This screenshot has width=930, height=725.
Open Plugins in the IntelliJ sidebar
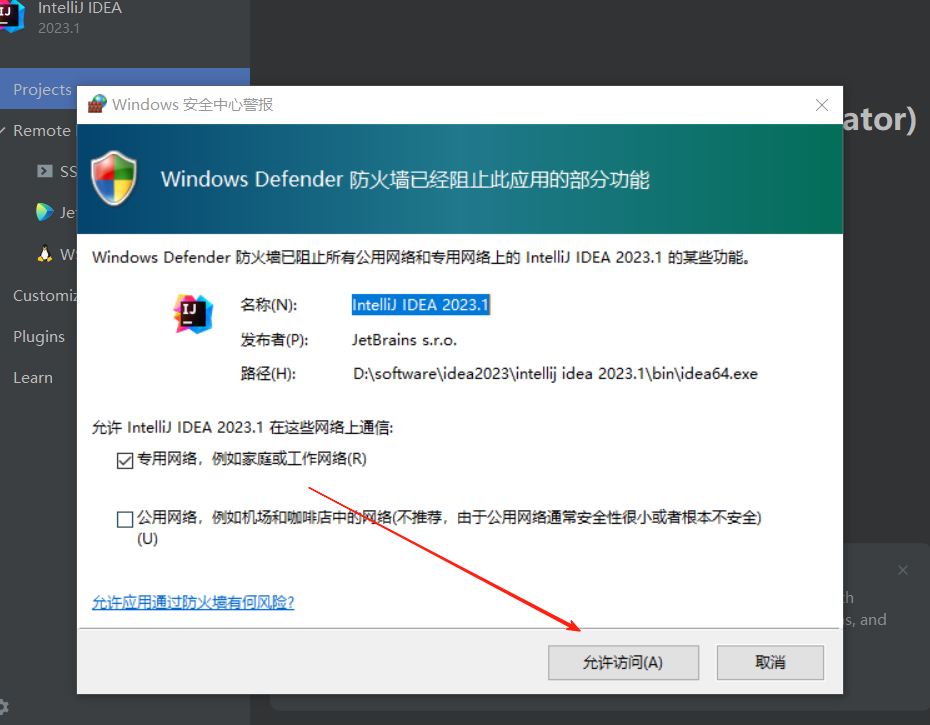[39, 336]
